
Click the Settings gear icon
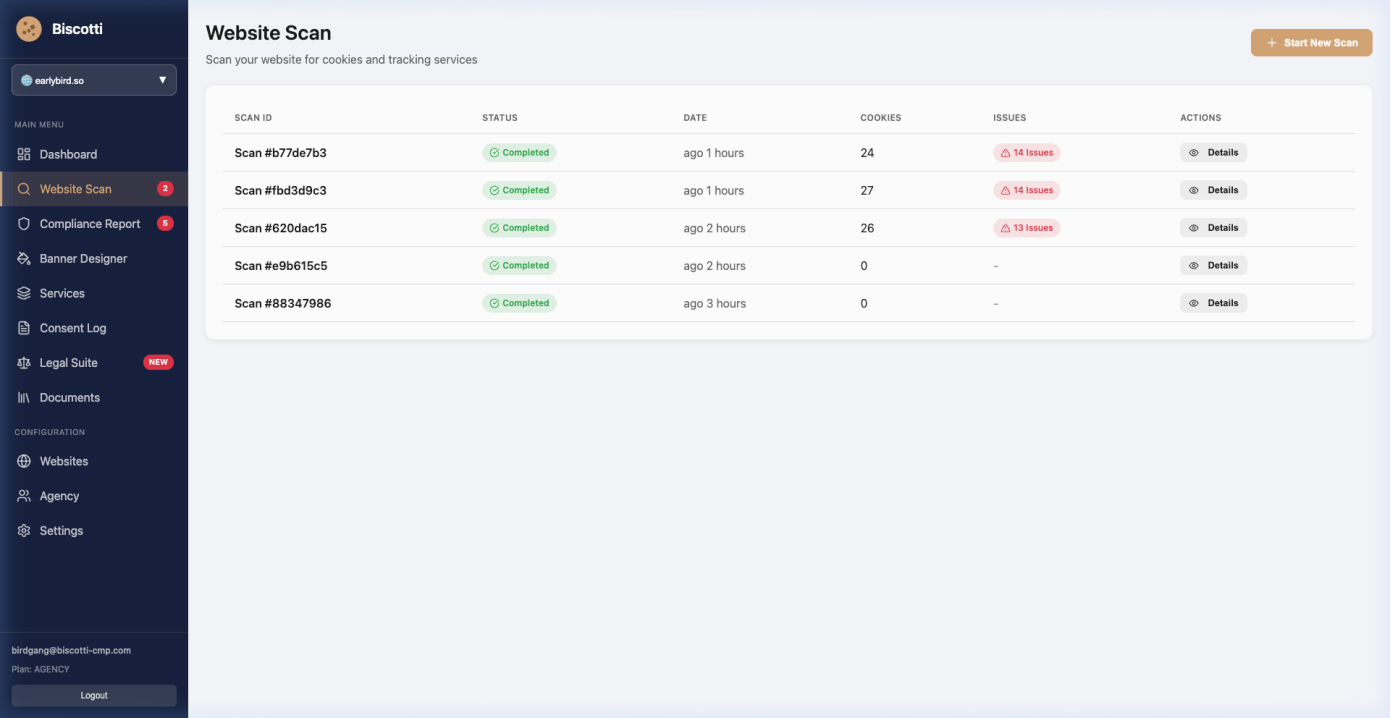click(24, 531)
